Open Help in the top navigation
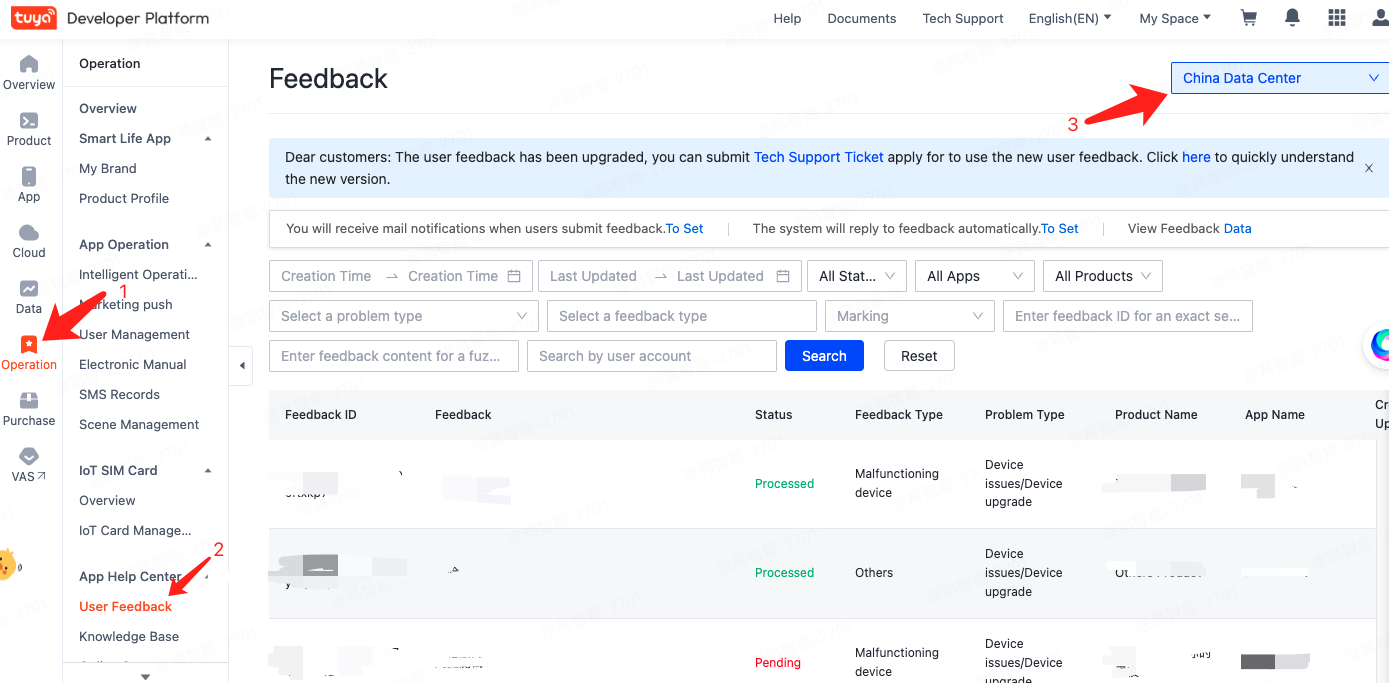This screenshot has width=1389, height=683. tap(787, 18)
